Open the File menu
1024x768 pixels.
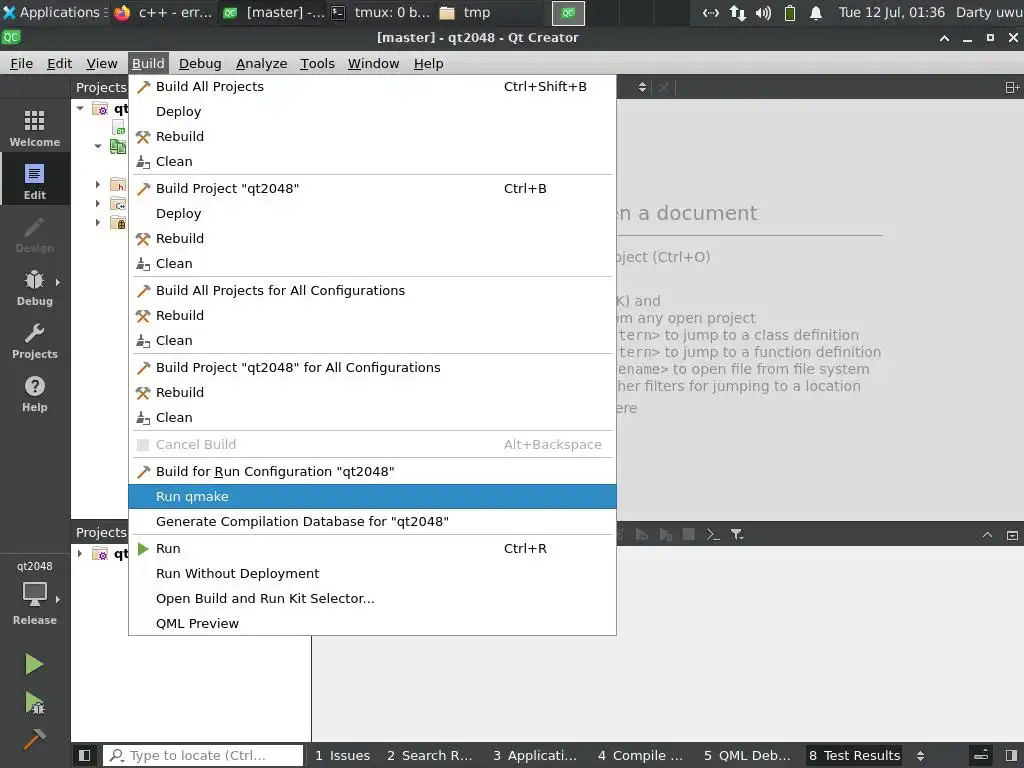[x=22, y=63]
